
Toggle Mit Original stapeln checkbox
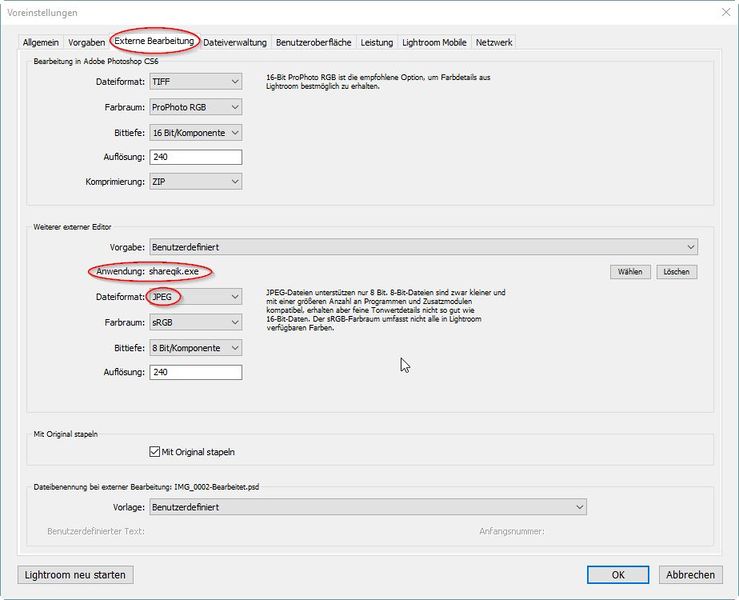pyautogui.click(x=155, y=452)
